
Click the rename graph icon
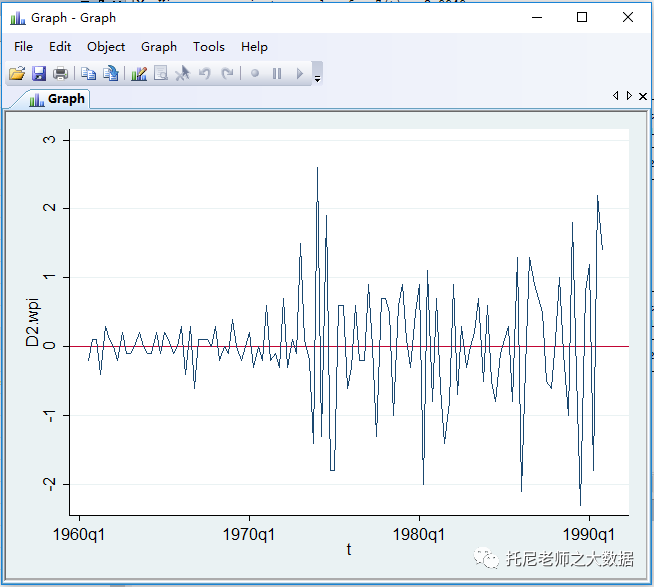111,73
